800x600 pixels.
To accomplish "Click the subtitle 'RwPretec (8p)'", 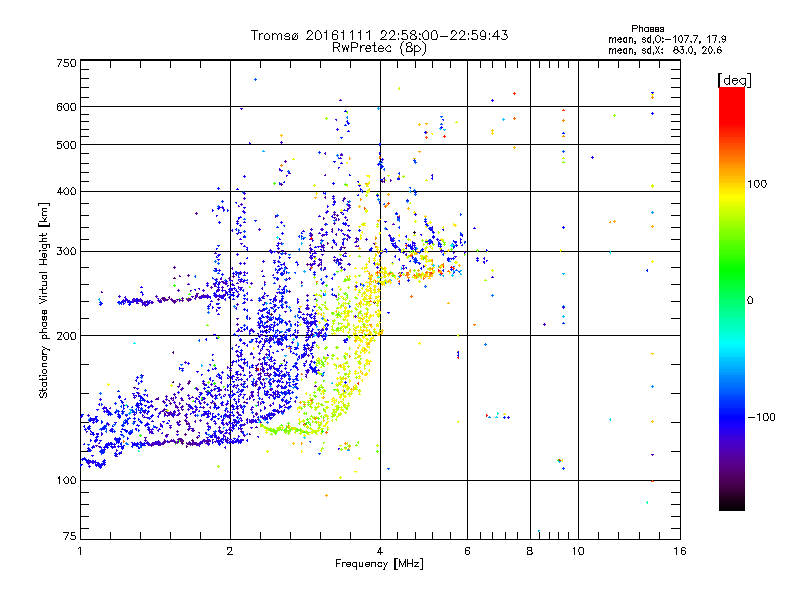I will (379, 48).
